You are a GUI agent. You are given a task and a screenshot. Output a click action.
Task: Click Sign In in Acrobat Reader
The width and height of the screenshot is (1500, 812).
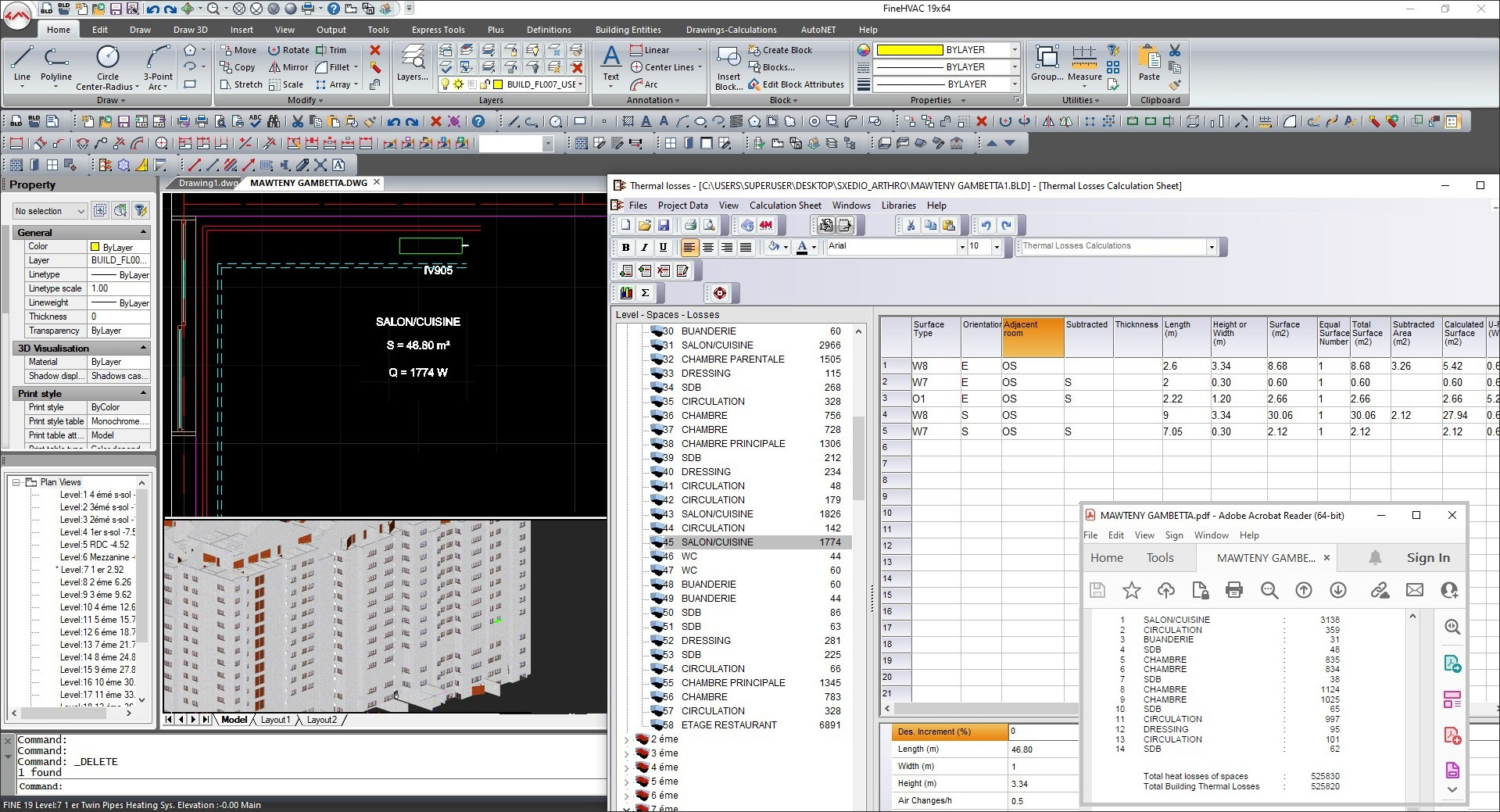click(1427, 558)
